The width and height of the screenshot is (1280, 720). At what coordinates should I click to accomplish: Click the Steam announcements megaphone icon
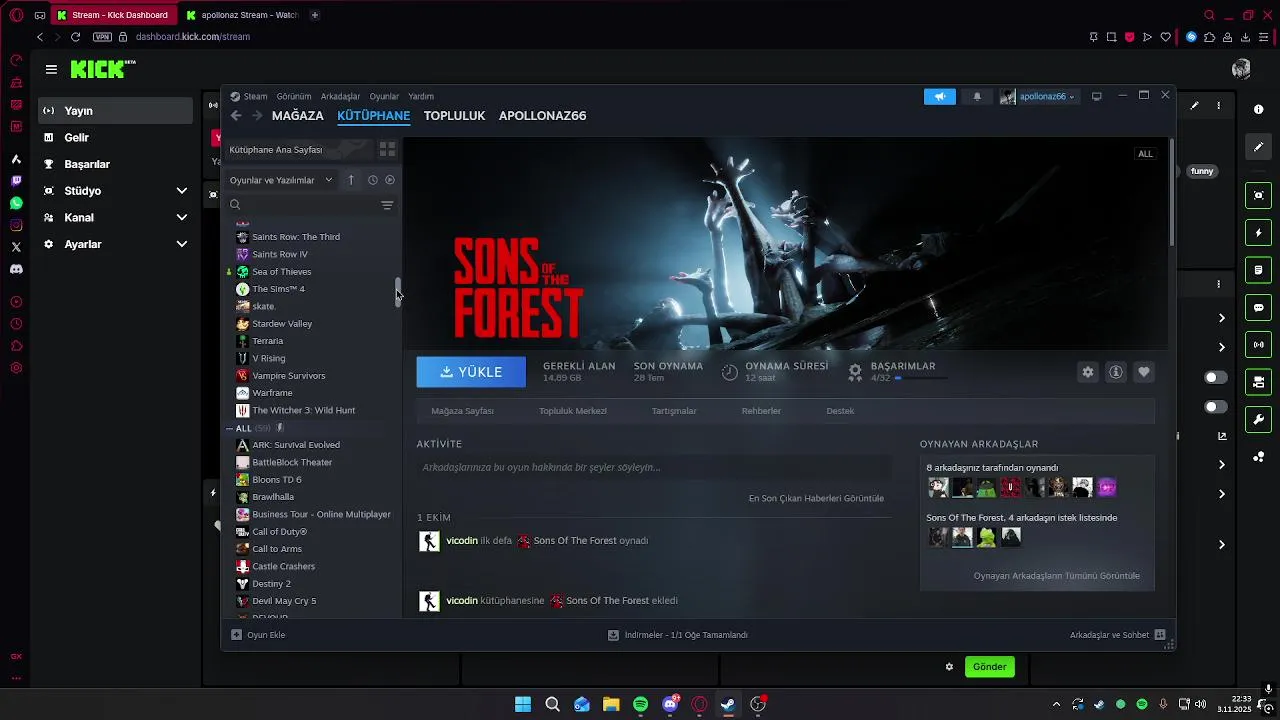939,96
